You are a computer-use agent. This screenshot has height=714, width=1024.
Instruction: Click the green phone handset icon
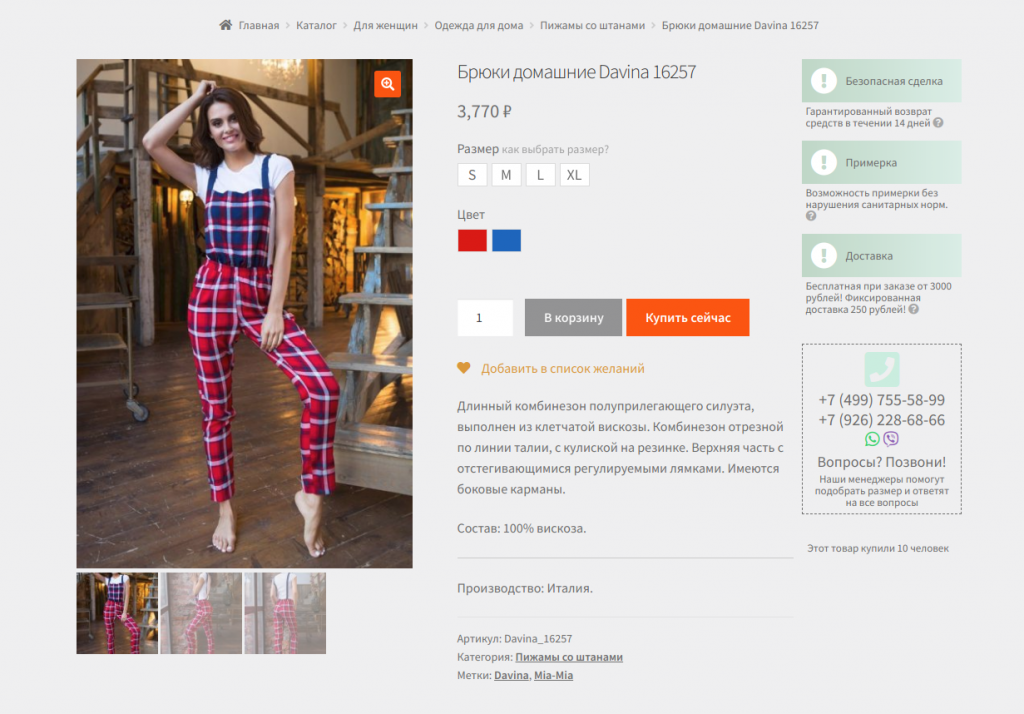click(x=882, y=369)
